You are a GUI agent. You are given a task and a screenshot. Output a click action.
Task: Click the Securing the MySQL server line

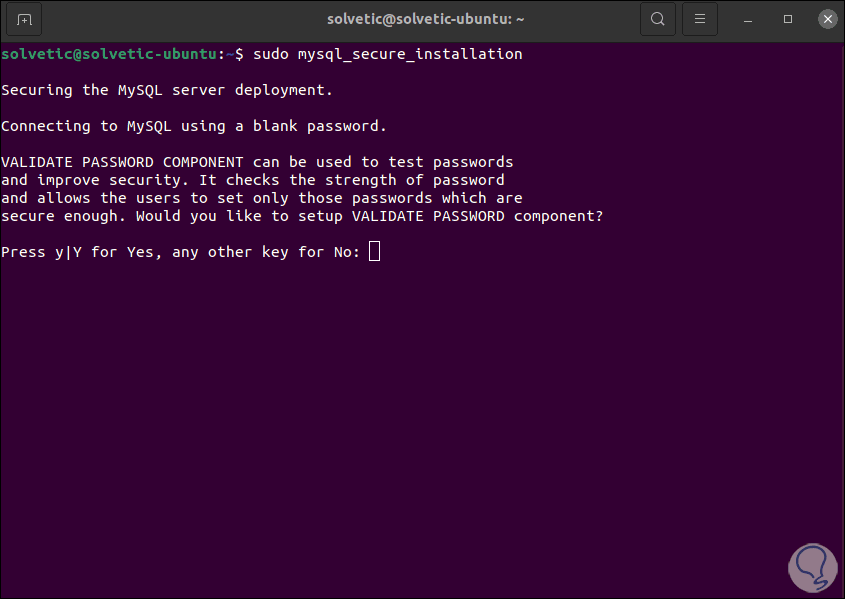tap(167, 90)
